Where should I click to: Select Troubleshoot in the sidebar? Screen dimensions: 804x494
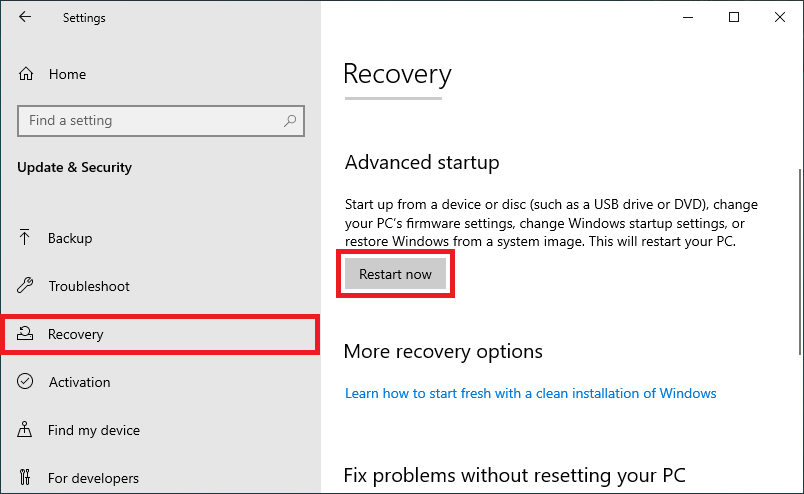89,286
